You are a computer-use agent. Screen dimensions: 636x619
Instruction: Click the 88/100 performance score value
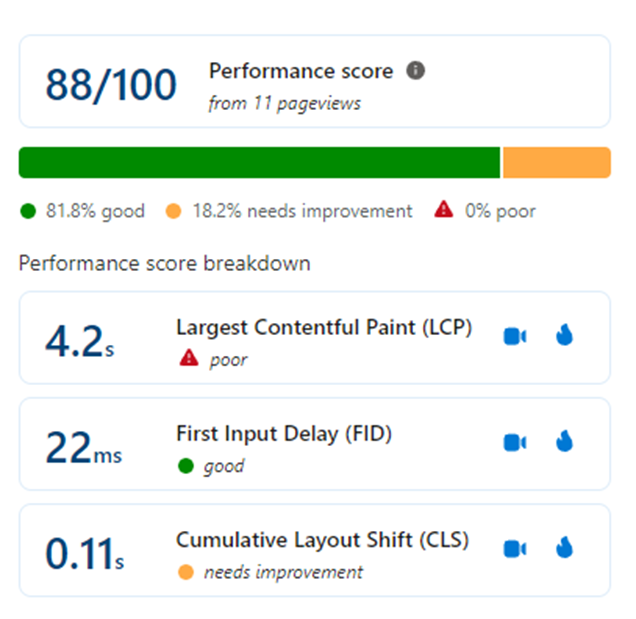point(111,85)
